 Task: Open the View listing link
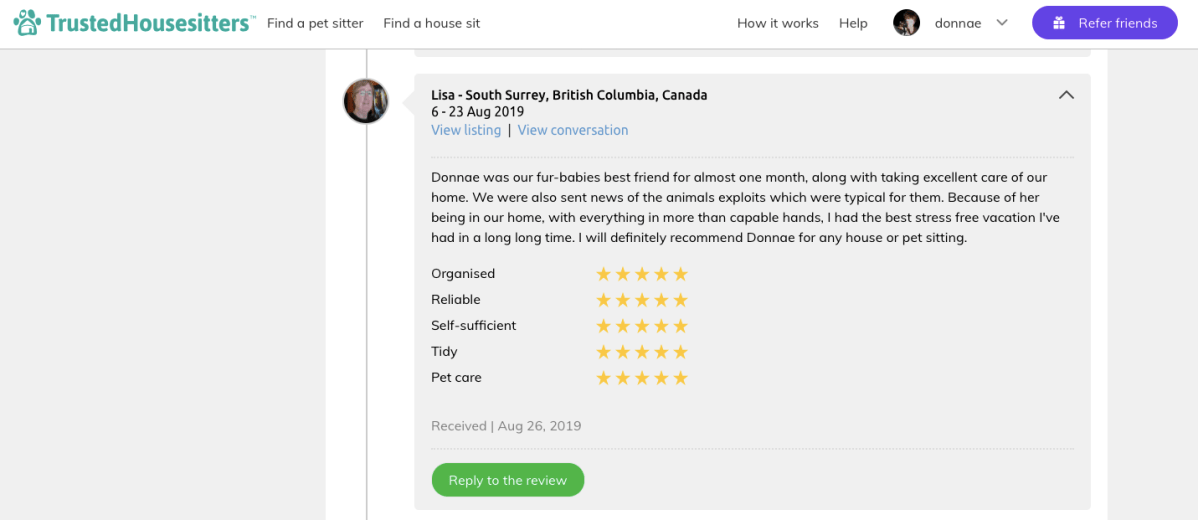coord(466,130)
